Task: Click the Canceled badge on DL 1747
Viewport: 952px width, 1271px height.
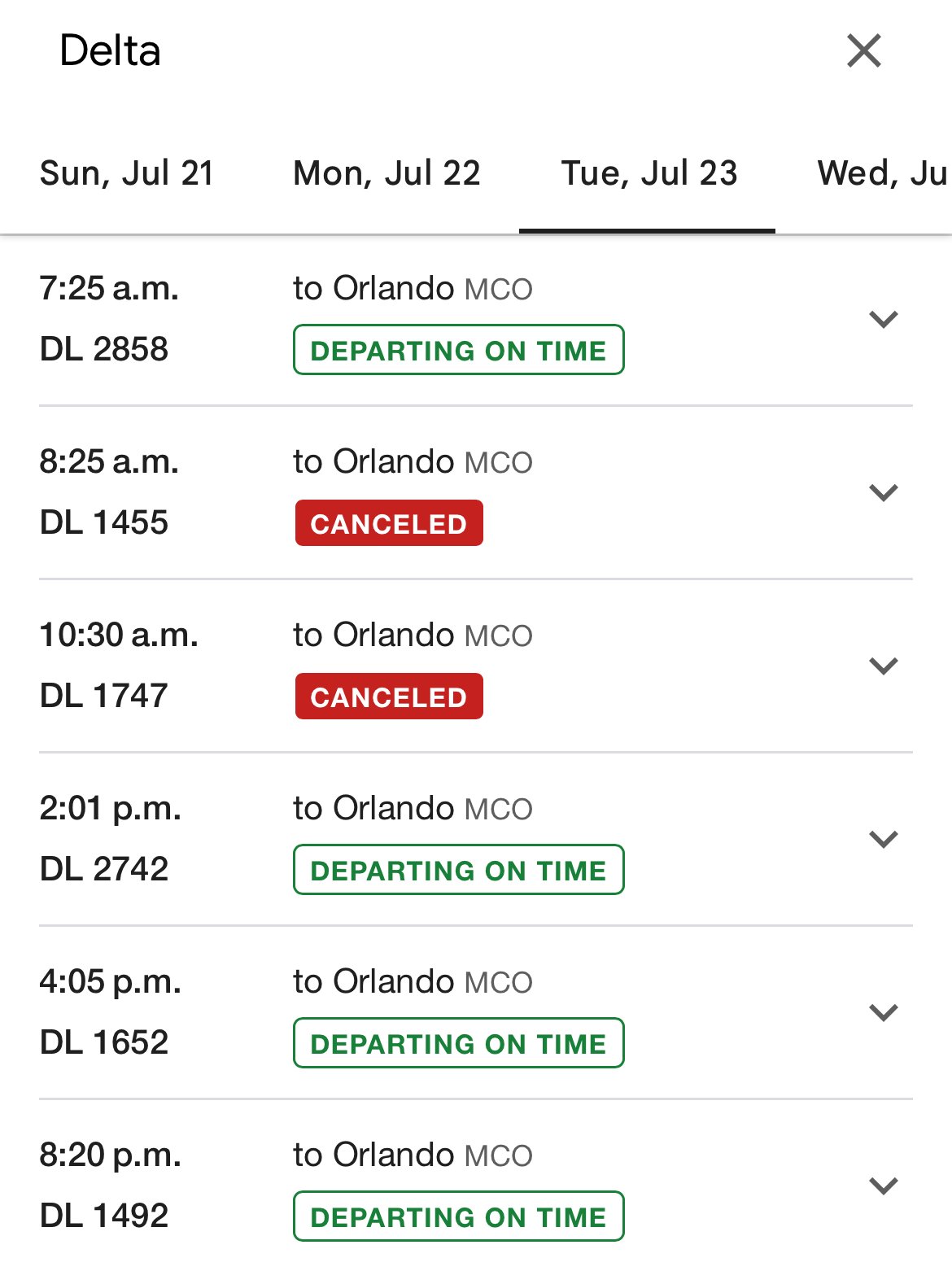Action: 389,697
